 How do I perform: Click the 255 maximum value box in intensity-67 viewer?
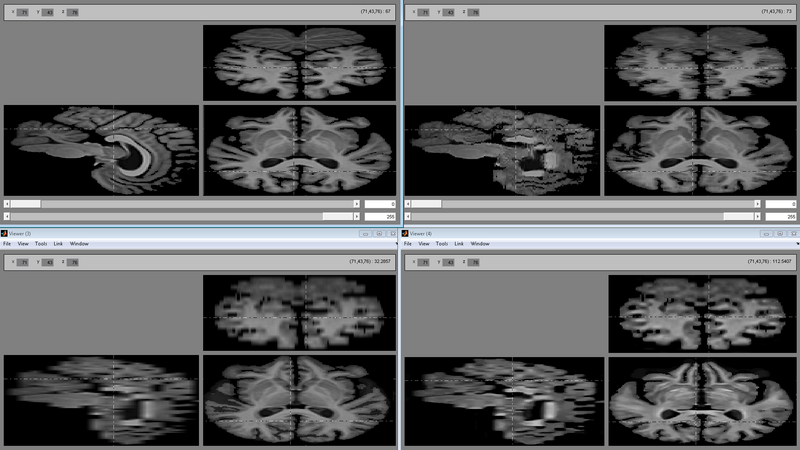[380, 216]
